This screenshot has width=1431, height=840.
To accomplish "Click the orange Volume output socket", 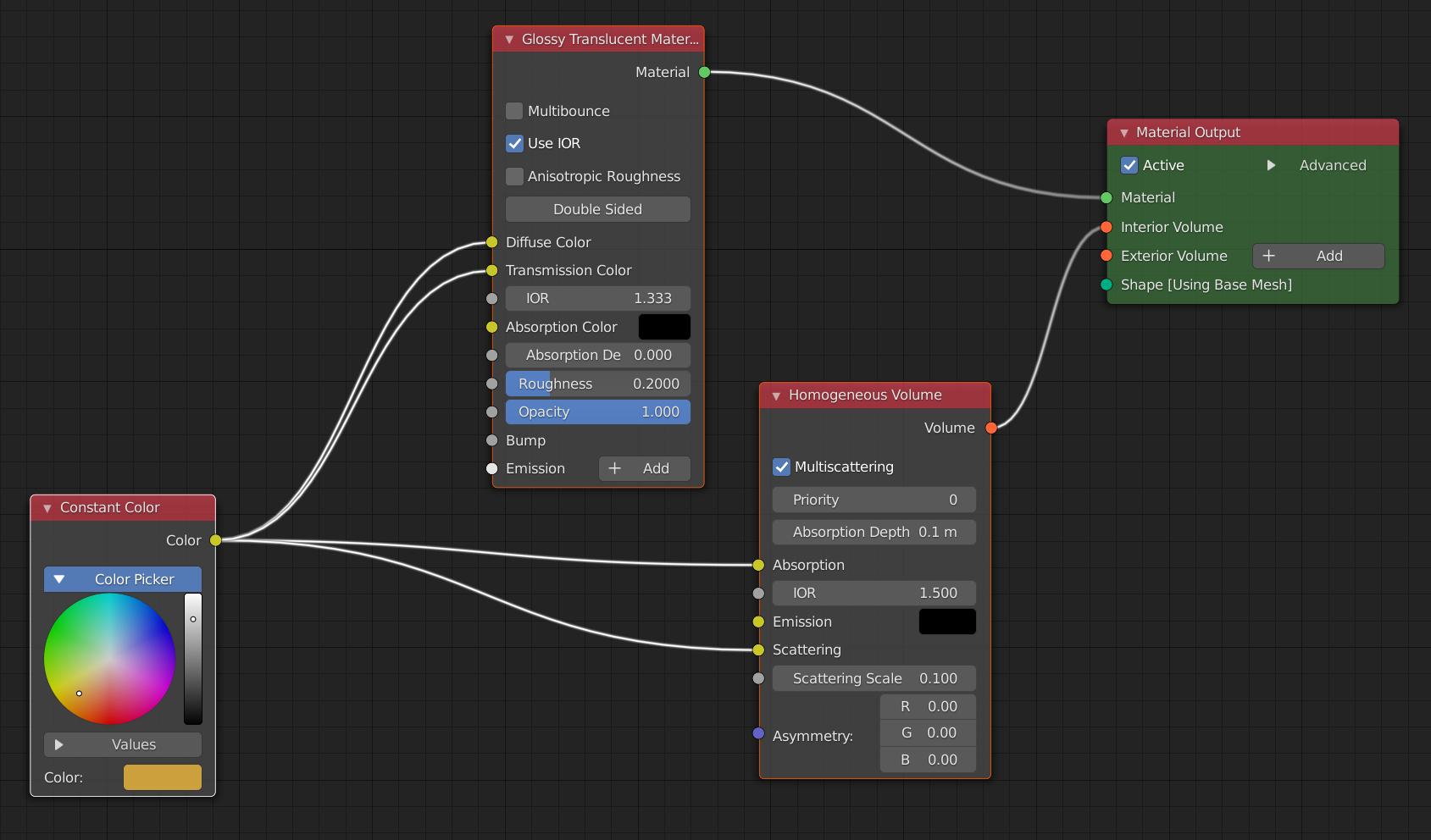I will tap(991, 428).
